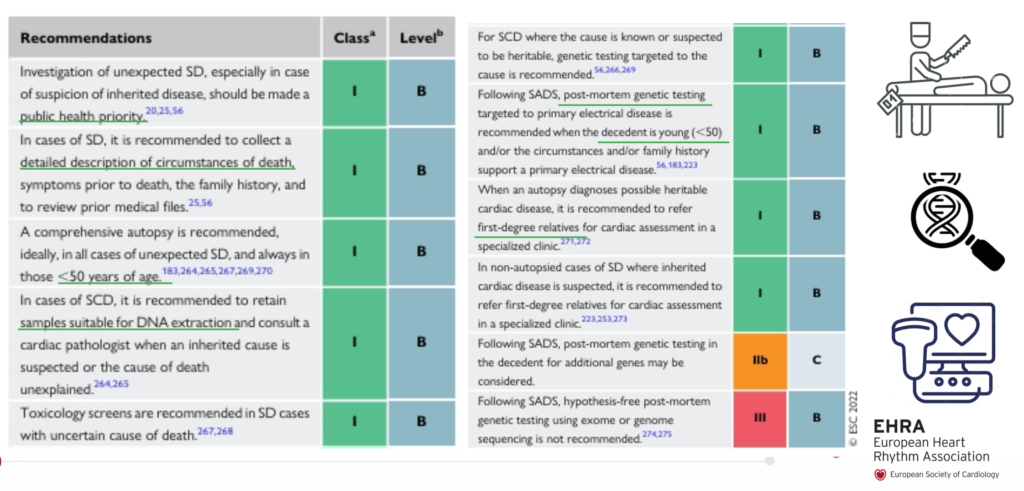Click the video progress bar handle
1024x491 pixels.
click(x=769, y=461)
